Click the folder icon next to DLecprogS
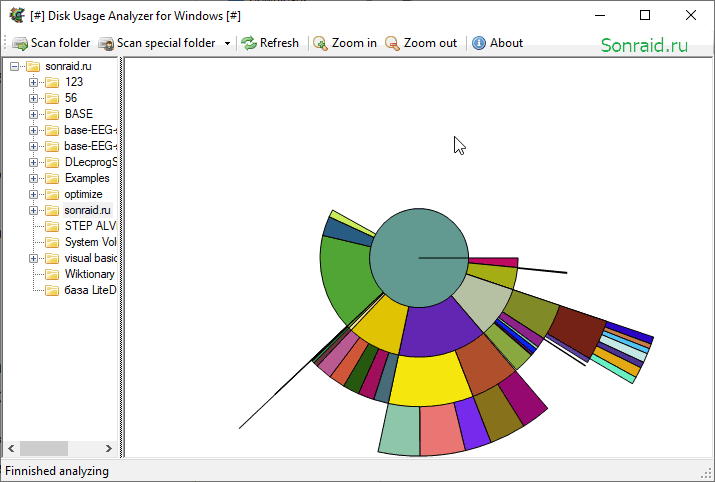Image resolution: width=715 pixels, height=482 pixels. point(52,162)
